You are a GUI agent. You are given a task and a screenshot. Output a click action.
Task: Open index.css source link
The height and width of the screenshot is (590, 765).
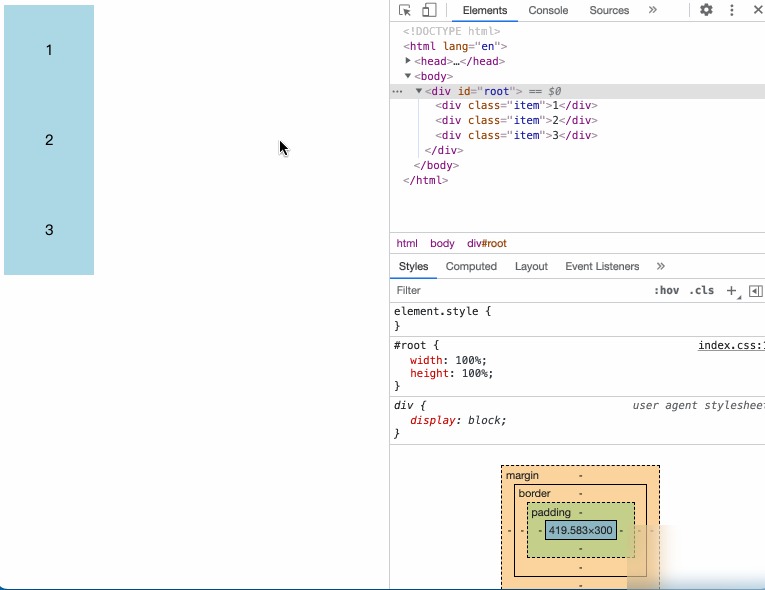pyautogui.click(x=731, y=345)
